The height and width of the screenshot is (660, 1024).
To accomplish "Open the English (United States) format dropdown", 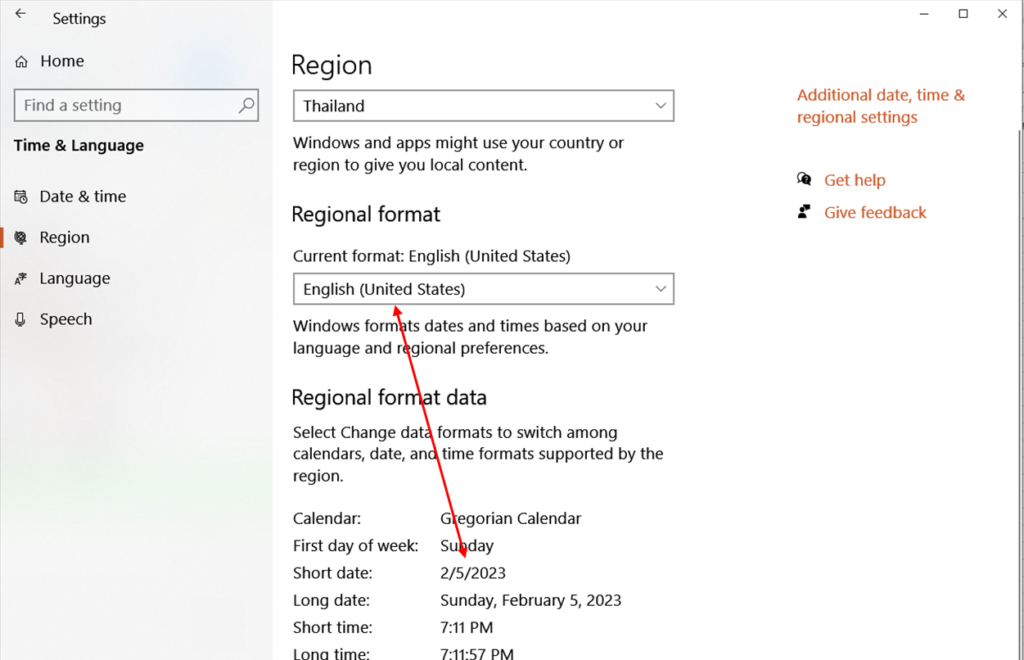I will point(483,289).
